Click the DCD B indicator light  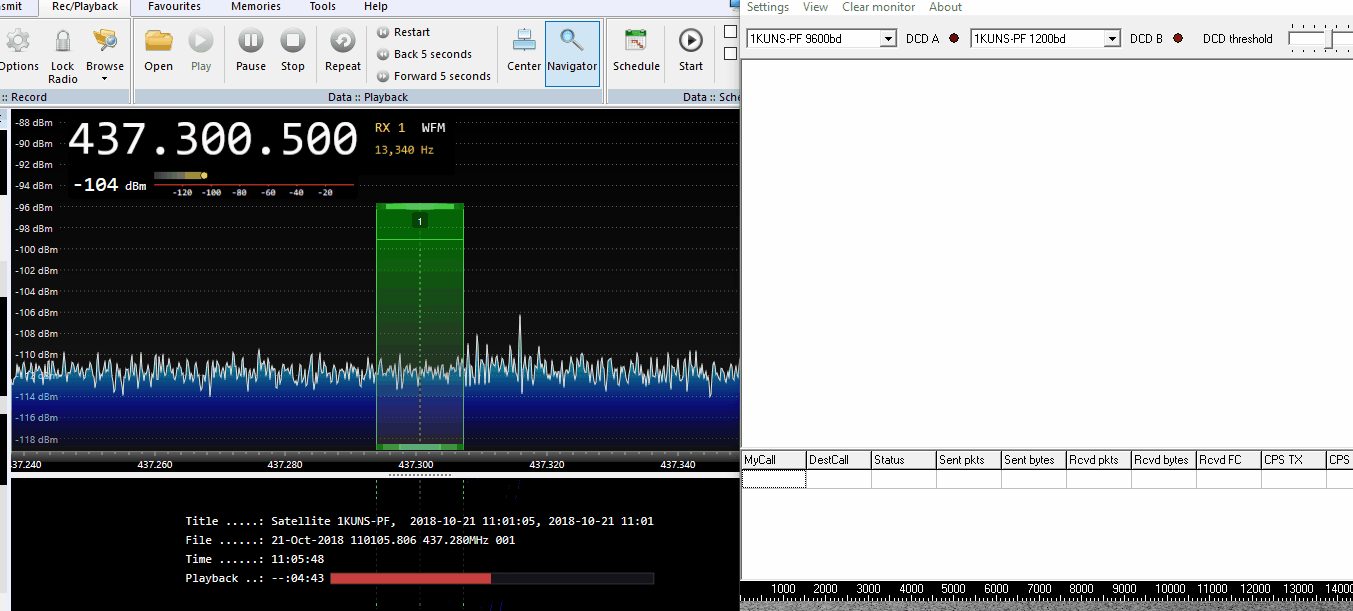click(x=1177, y=39)
